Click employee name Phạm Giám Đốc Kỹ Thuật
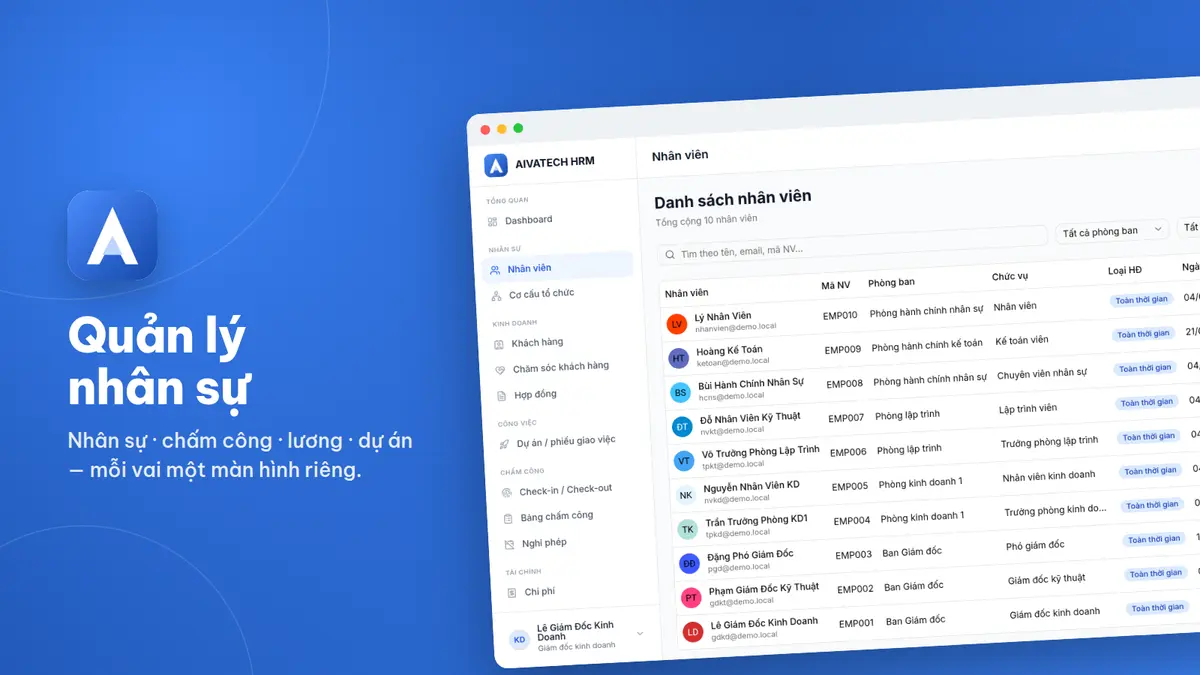 (764, 589)
